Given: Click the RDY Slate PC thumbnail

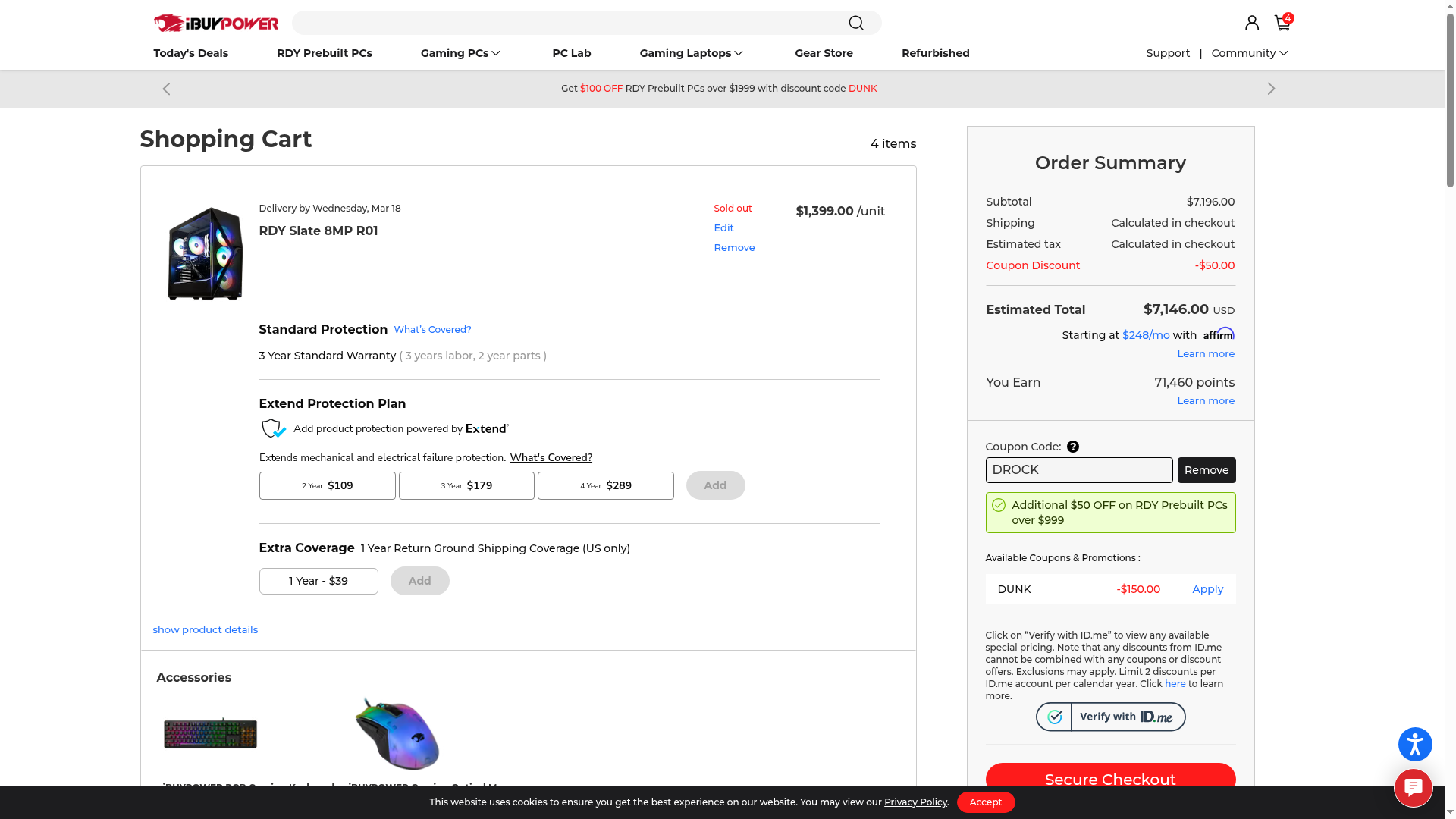Looking at the screenshot, I should pyautogui.click(x=205, y=253).
